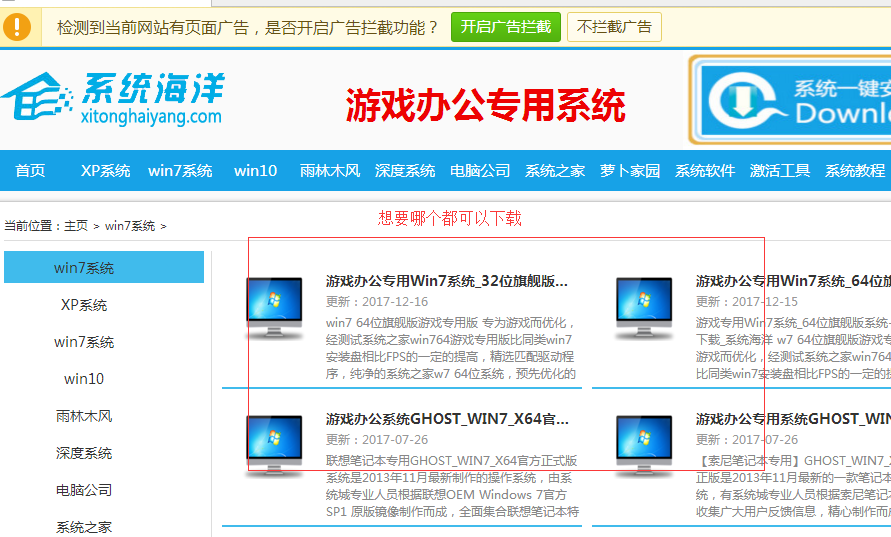Open title 游戏办公系统GHOST_WIN7_X64官
891x537 pixels.
click(447, 419)
